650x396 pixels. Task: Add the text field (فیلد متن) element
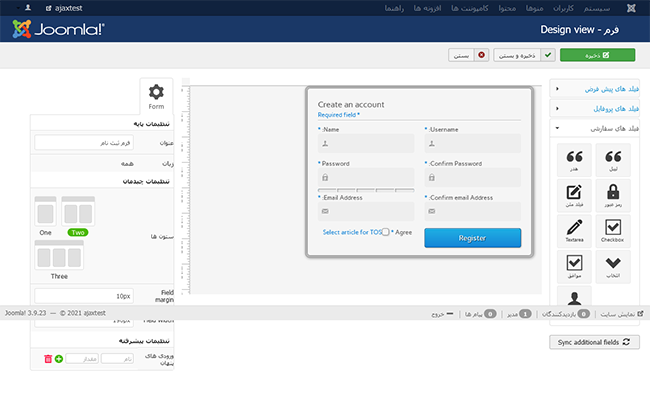click(574, 195)
